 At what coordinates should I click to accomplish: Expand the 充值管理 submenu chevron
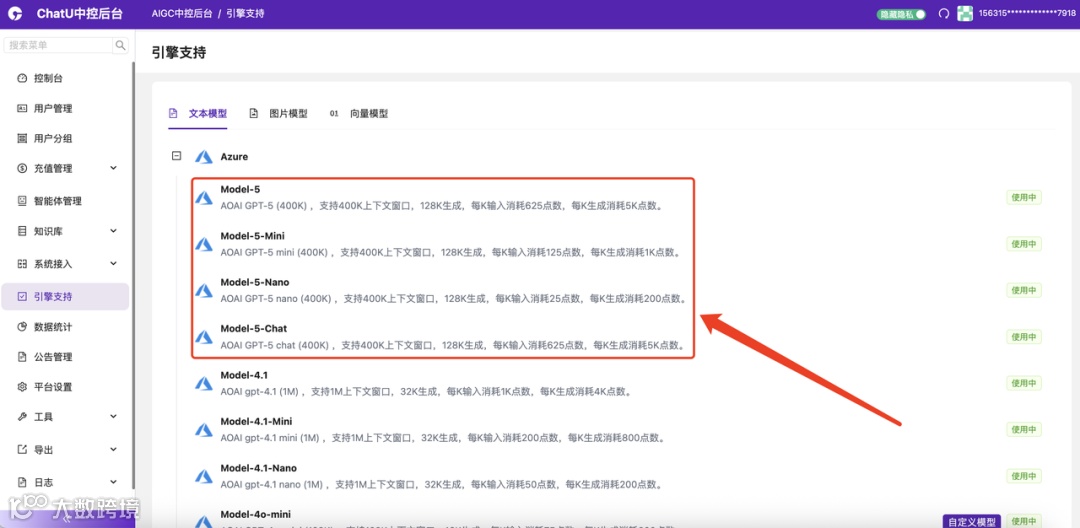(114, 169)
